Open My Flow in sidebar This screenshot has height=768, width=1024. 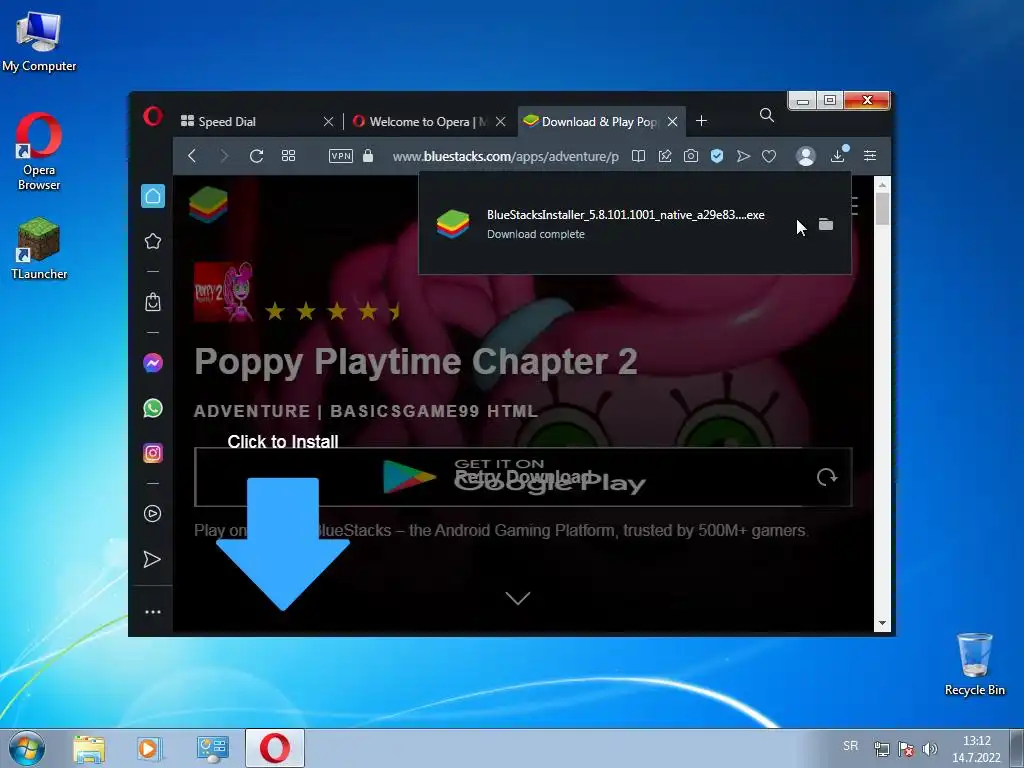point(152,560)
